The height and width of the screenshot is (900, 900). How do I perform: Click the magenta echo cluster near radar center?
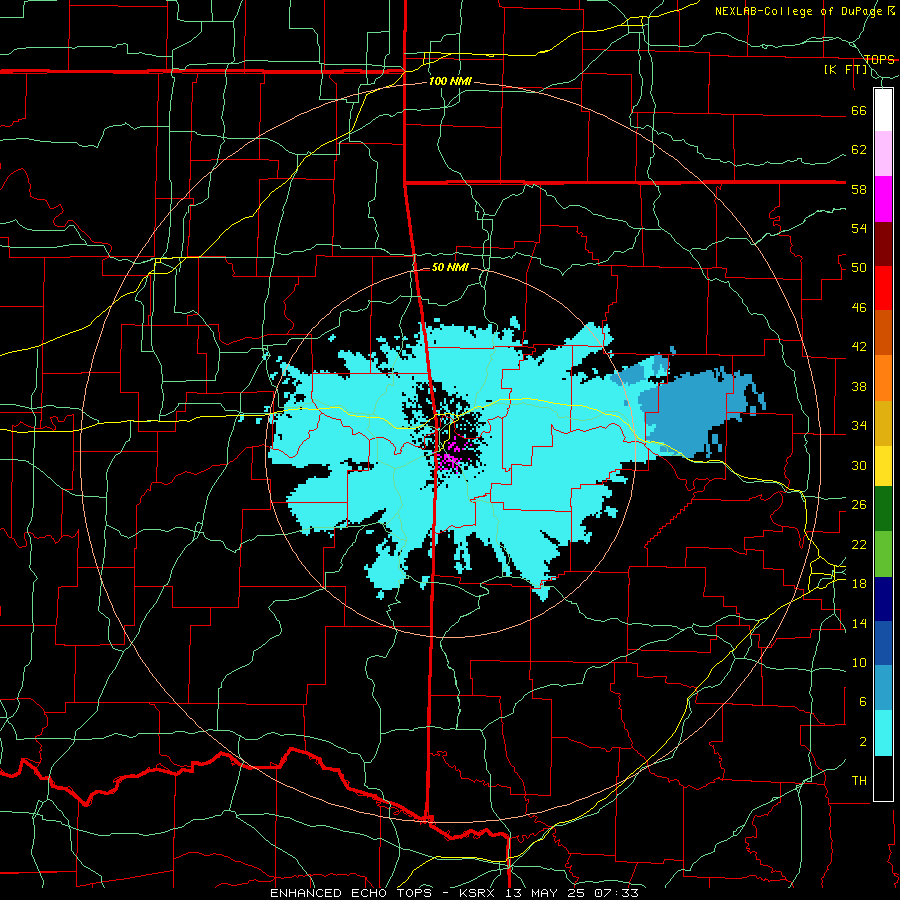coord(449,459)
